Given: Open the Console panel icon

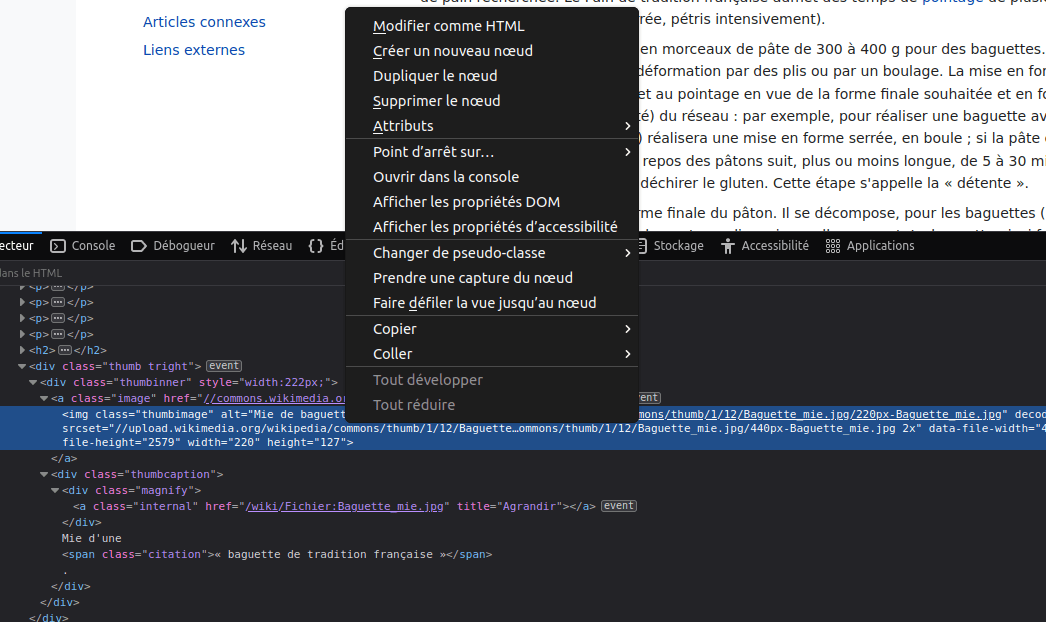Looking at the screenshot, I should 58,246.
